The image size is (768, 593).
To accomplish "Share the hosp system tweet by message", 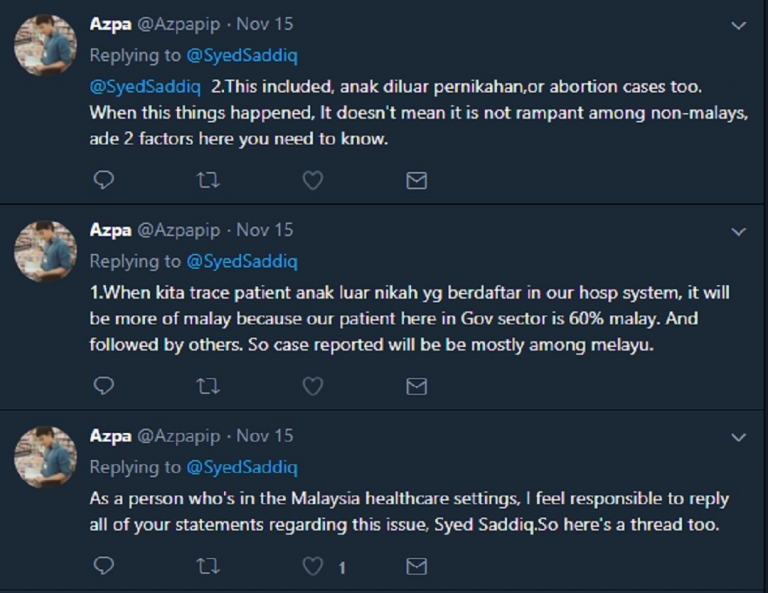I will click(416, 386).
